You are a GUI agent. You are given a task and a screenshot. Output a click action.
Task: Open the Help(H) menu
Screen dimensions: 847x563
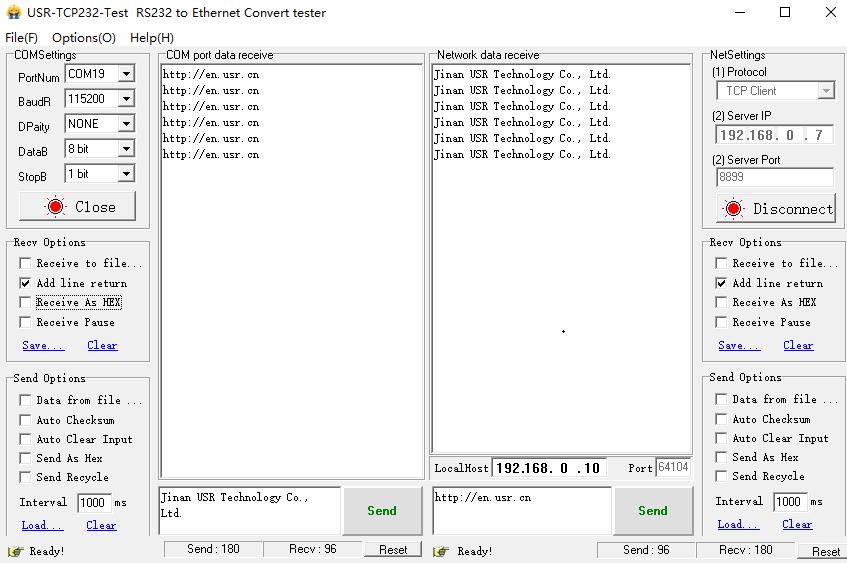click(x=152, y=38)
